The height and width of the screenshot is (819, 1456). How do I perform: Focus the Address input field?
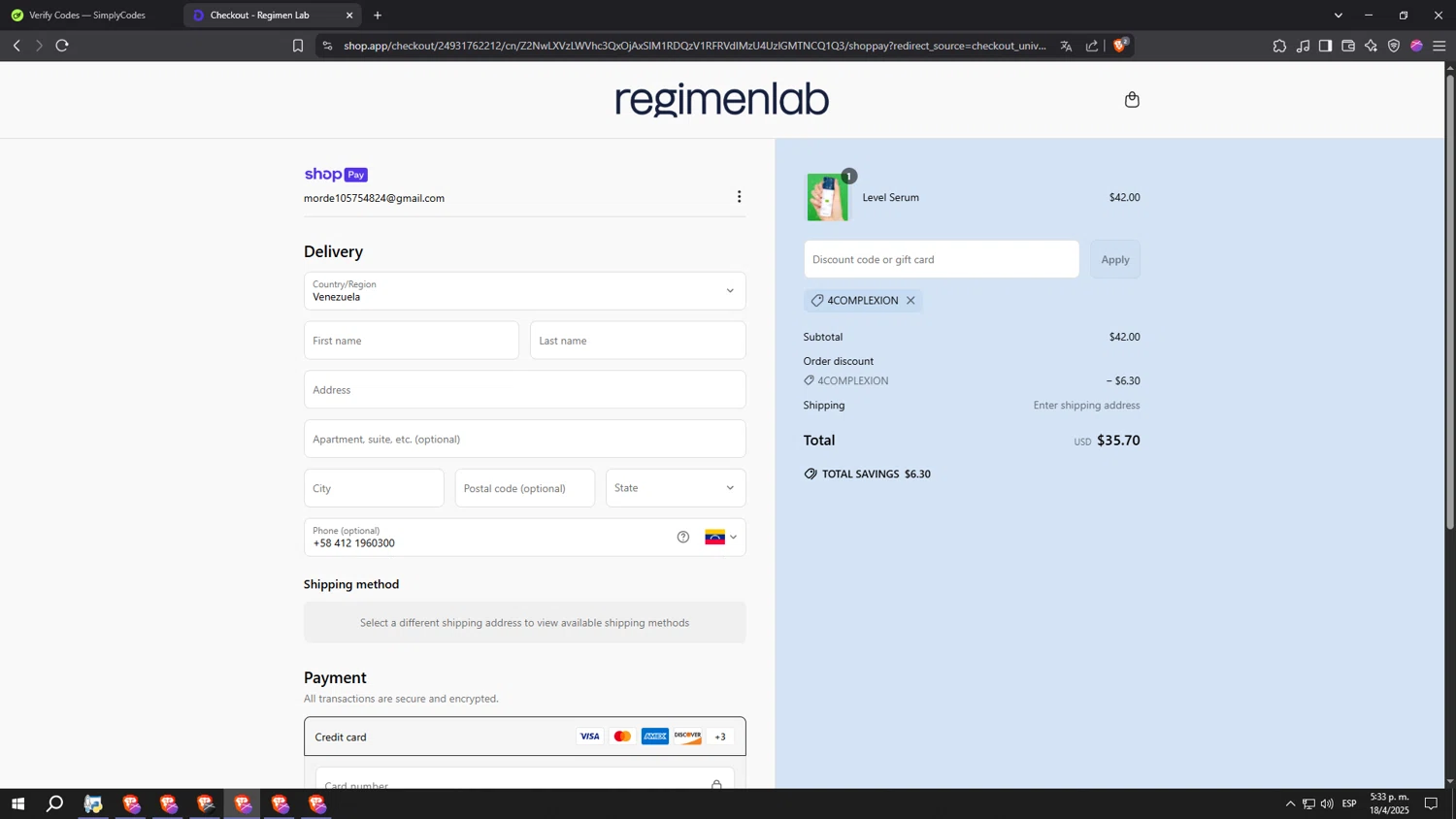tap(525, 390)
